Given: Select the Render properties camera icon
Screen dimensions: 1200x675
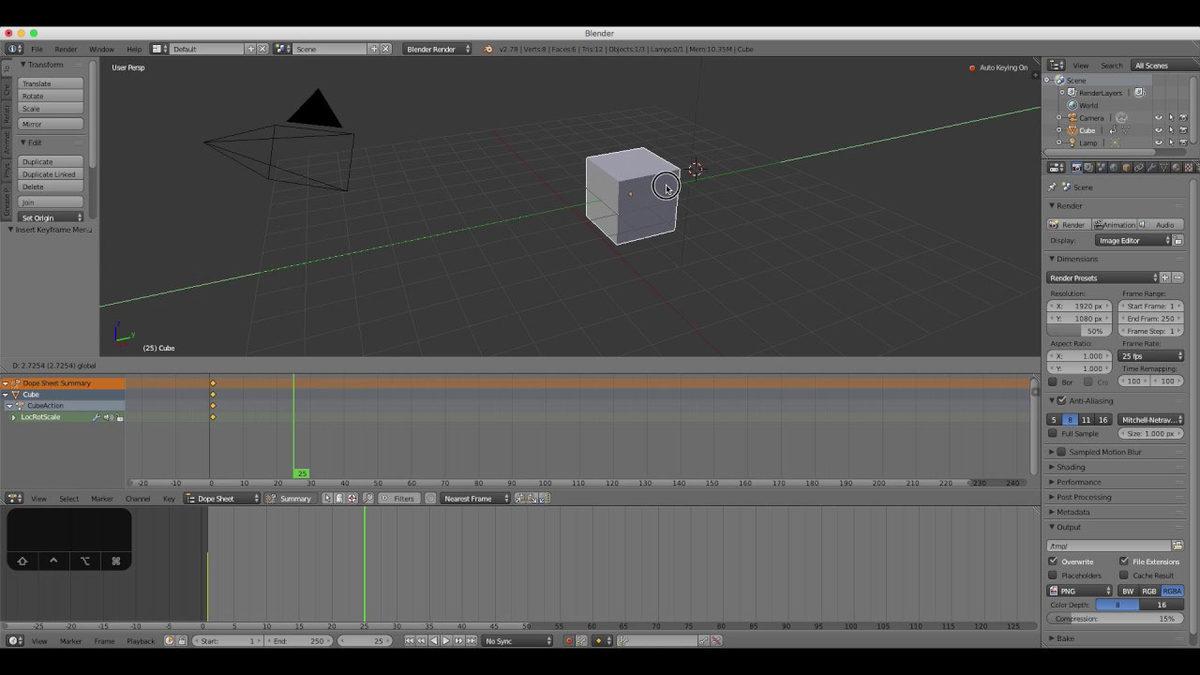Looking at the screenshot, I should point(1077,170).
